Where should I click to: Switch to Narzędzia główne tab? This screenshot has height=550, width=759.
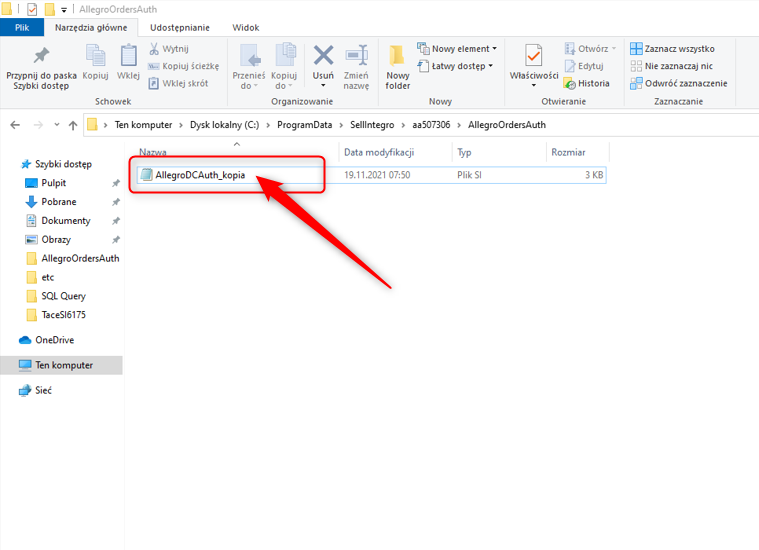click(x=91, y=28)
